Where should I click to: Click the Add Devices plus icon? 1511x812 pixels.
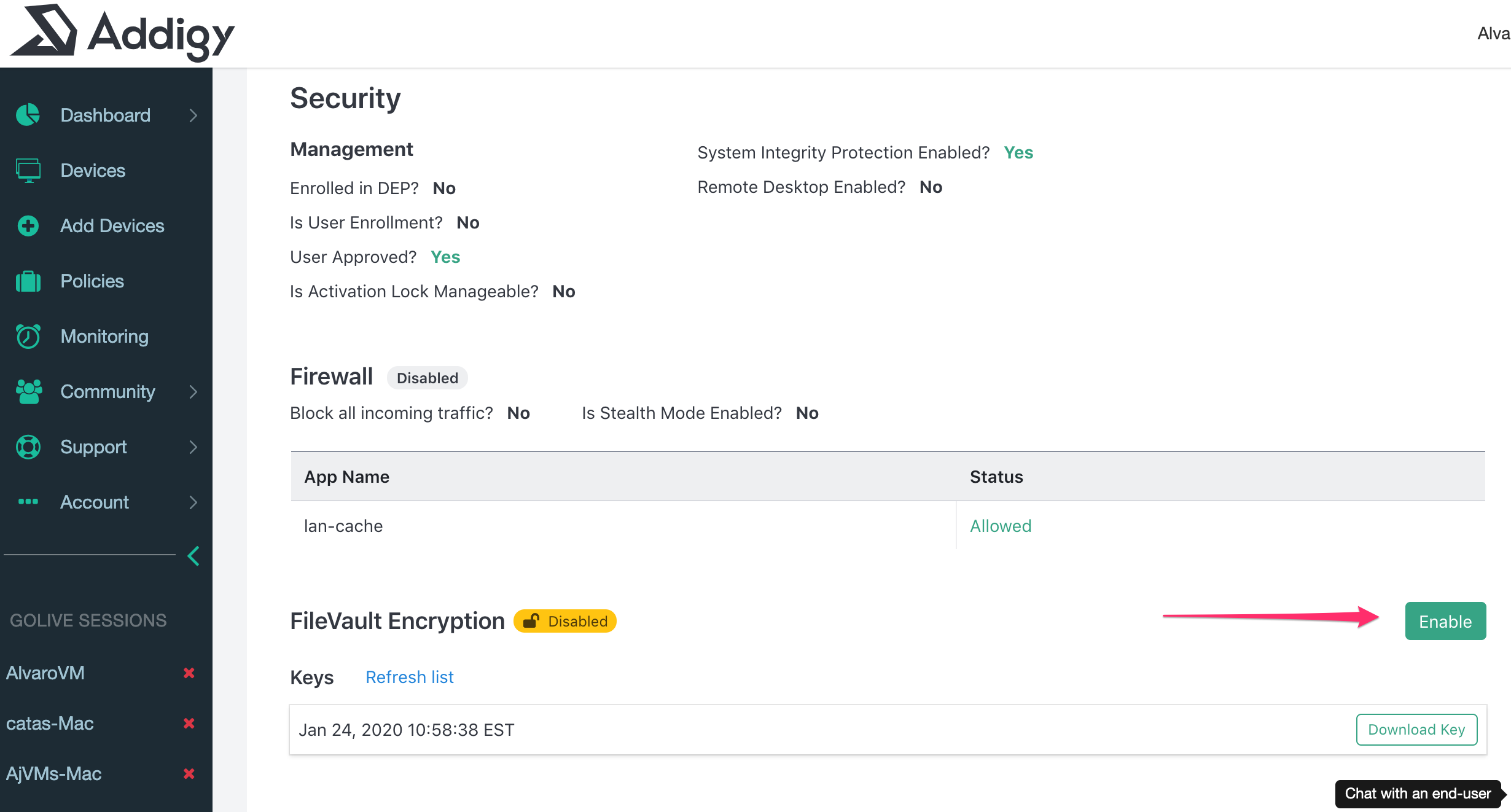point(28,225)
